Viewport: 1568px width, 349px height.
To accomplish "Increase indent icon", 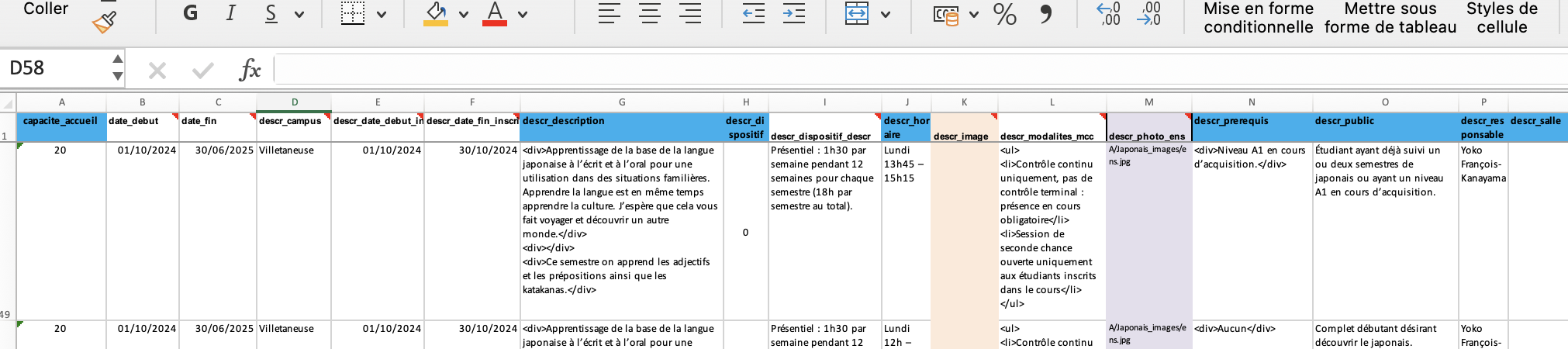I will coord(793,13).
